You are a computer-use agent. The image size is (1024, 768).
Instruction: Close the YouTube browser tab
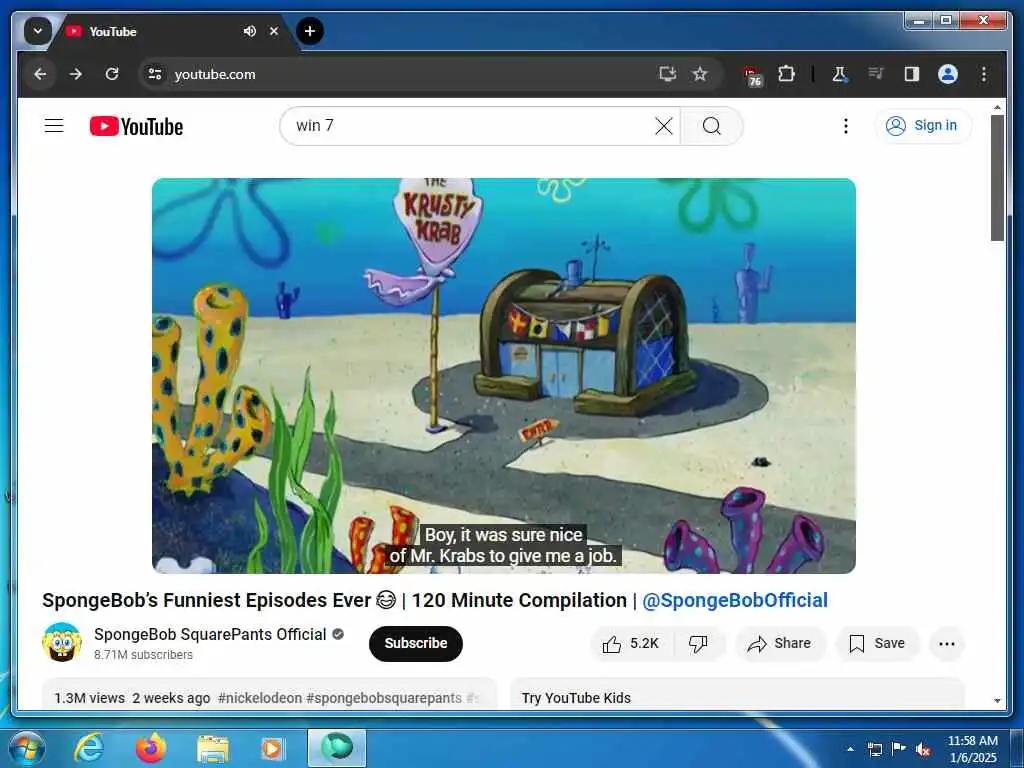pyautogui.click(x=274, y=31)
